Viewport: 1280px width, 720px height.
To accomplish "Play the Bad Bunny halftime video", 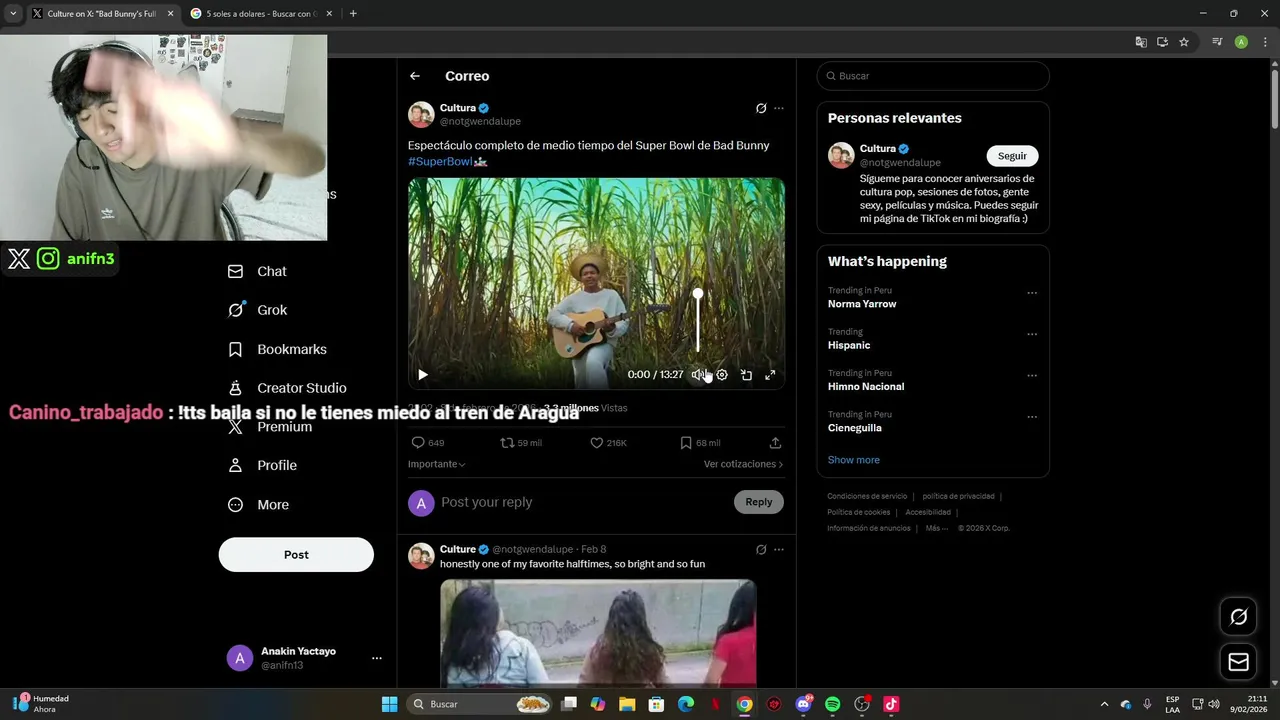I will click(x=423, y=375).
